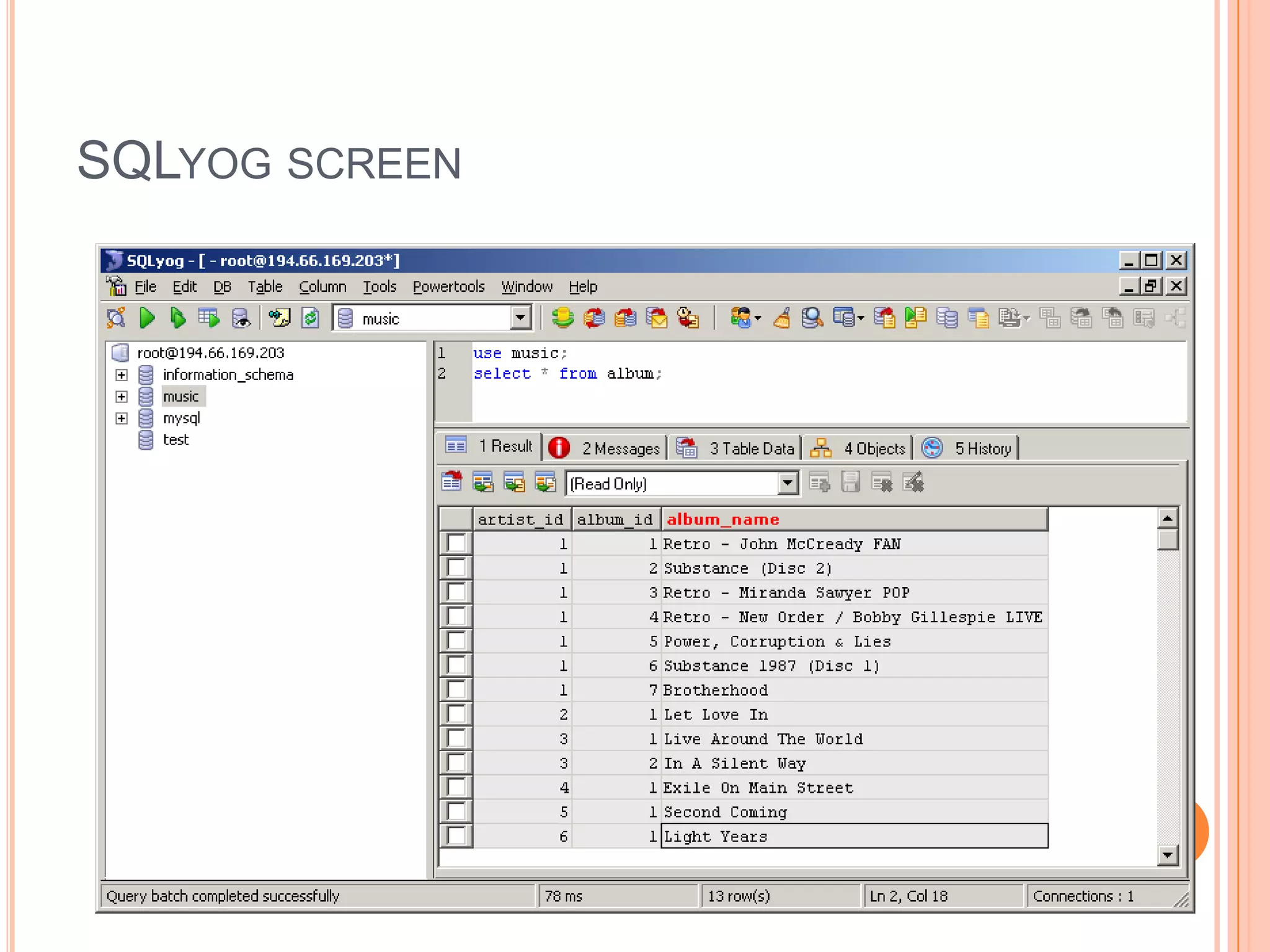Click the new connection icon in toolbar

click(x=116, y=318)
